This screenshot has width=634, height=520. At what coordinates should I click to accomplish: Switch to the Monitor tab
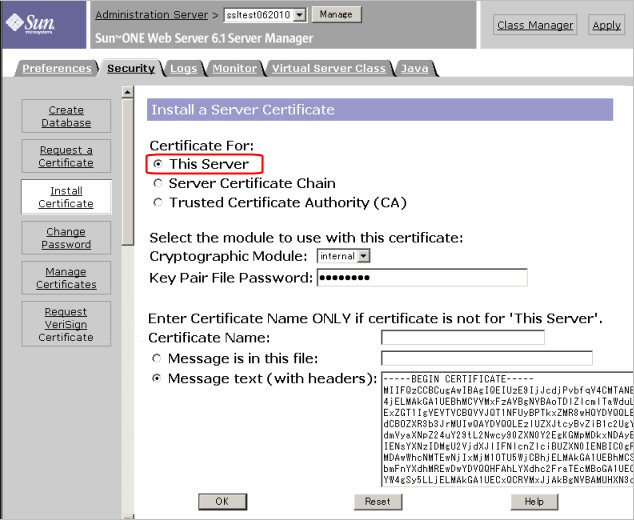(x=235, y=68)
